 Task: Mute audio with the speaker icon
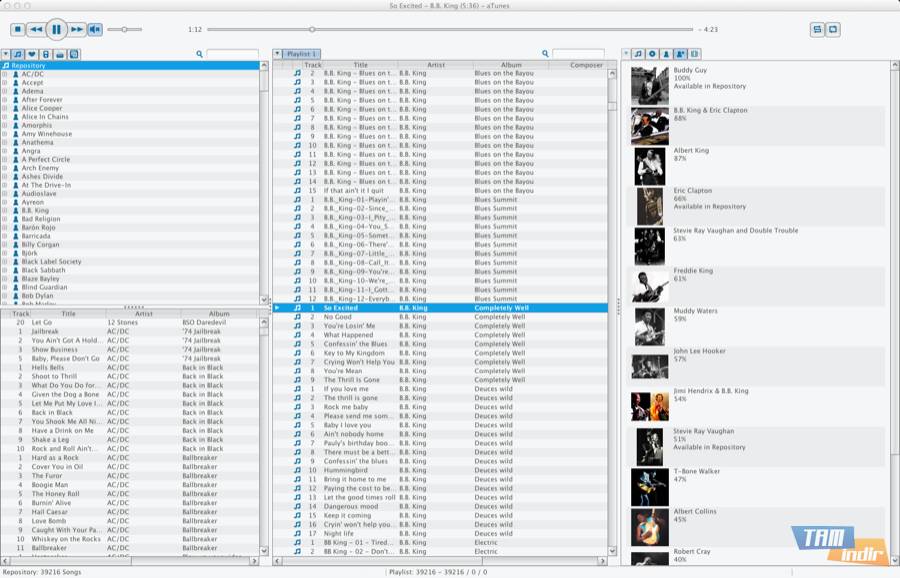[95, 30]
